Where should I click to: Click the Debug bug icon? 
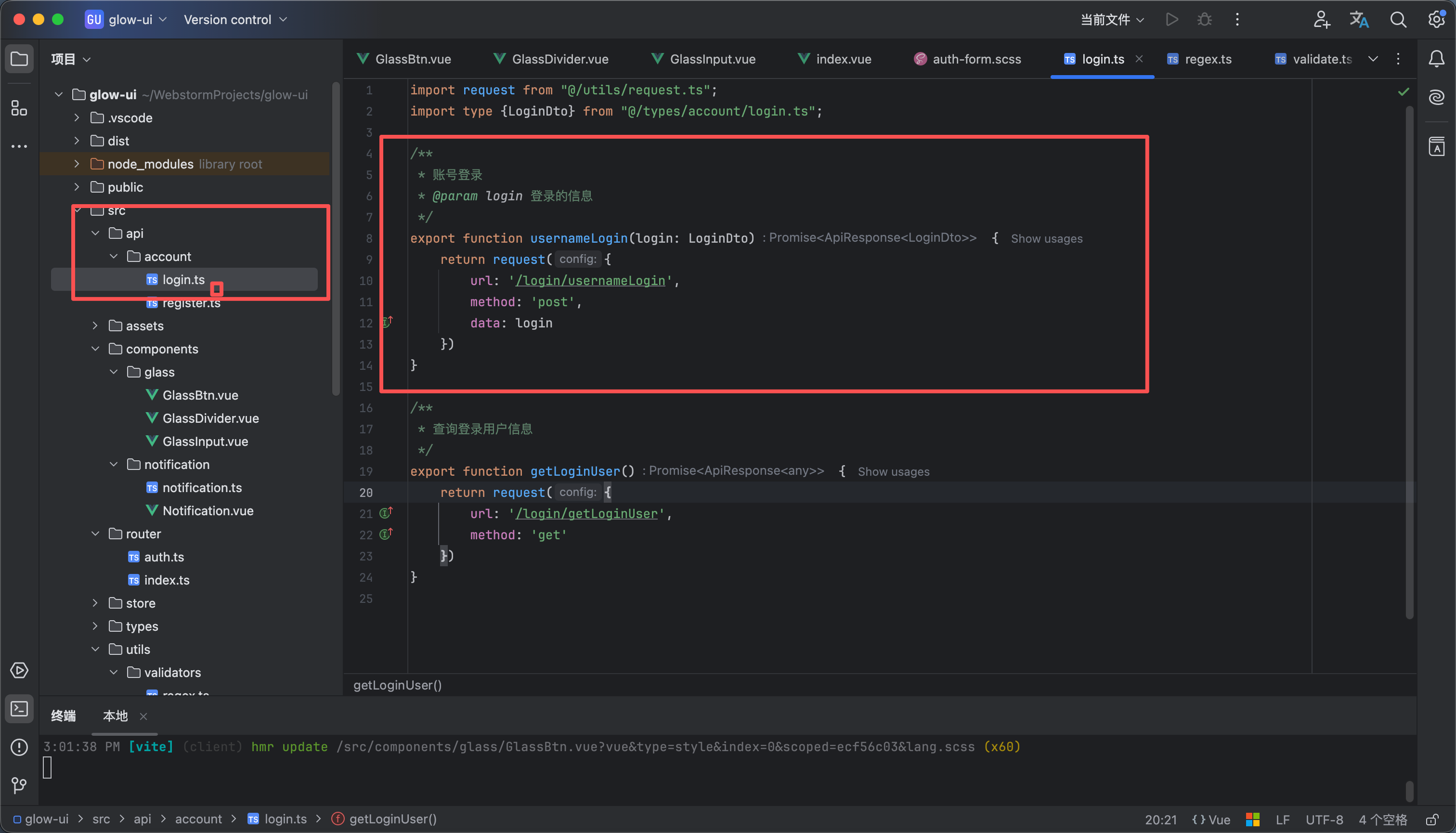click(x=1204, y=19)
